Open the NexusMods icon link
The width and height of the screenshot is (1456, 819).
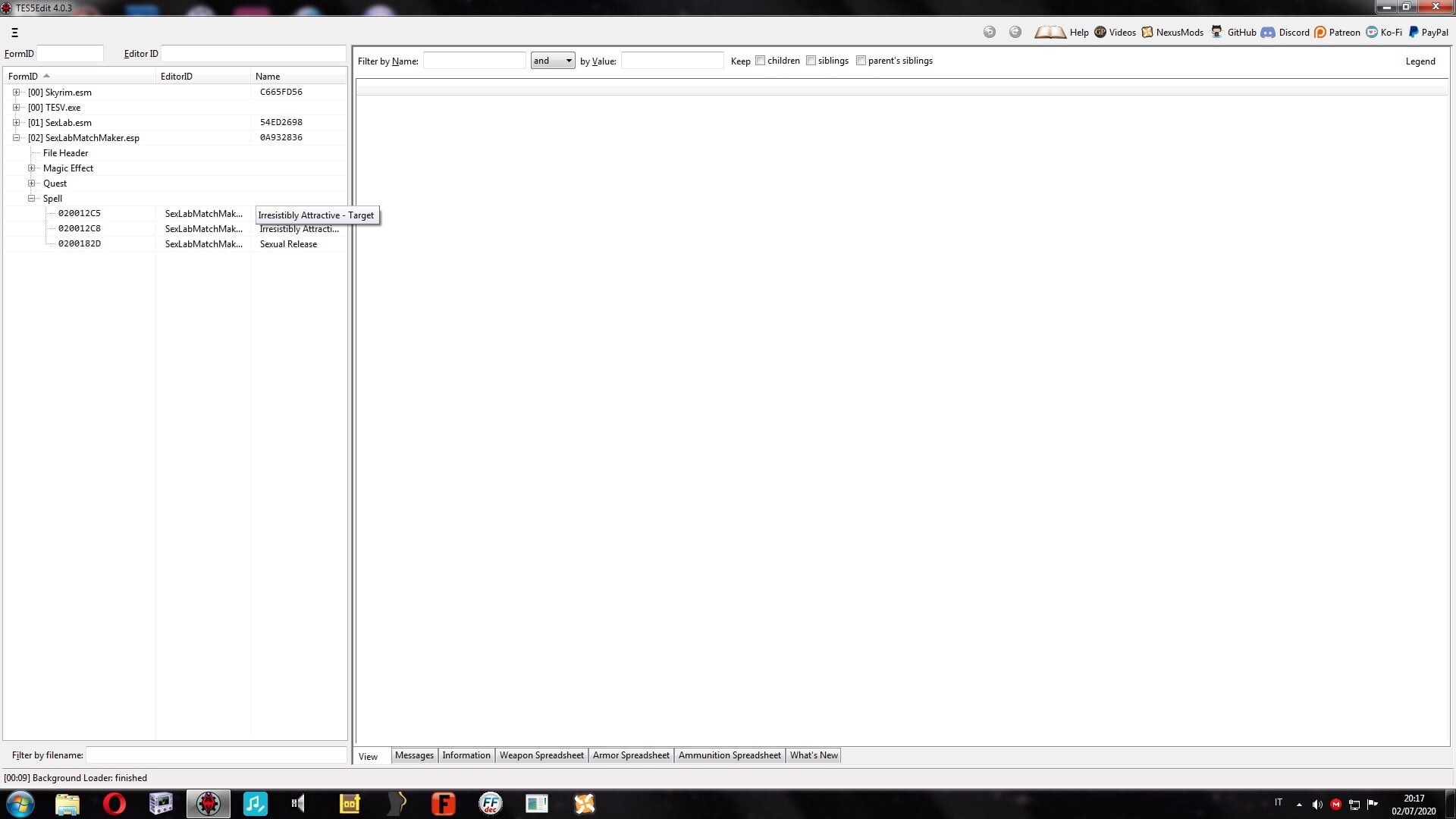[x=1147, y=32]
